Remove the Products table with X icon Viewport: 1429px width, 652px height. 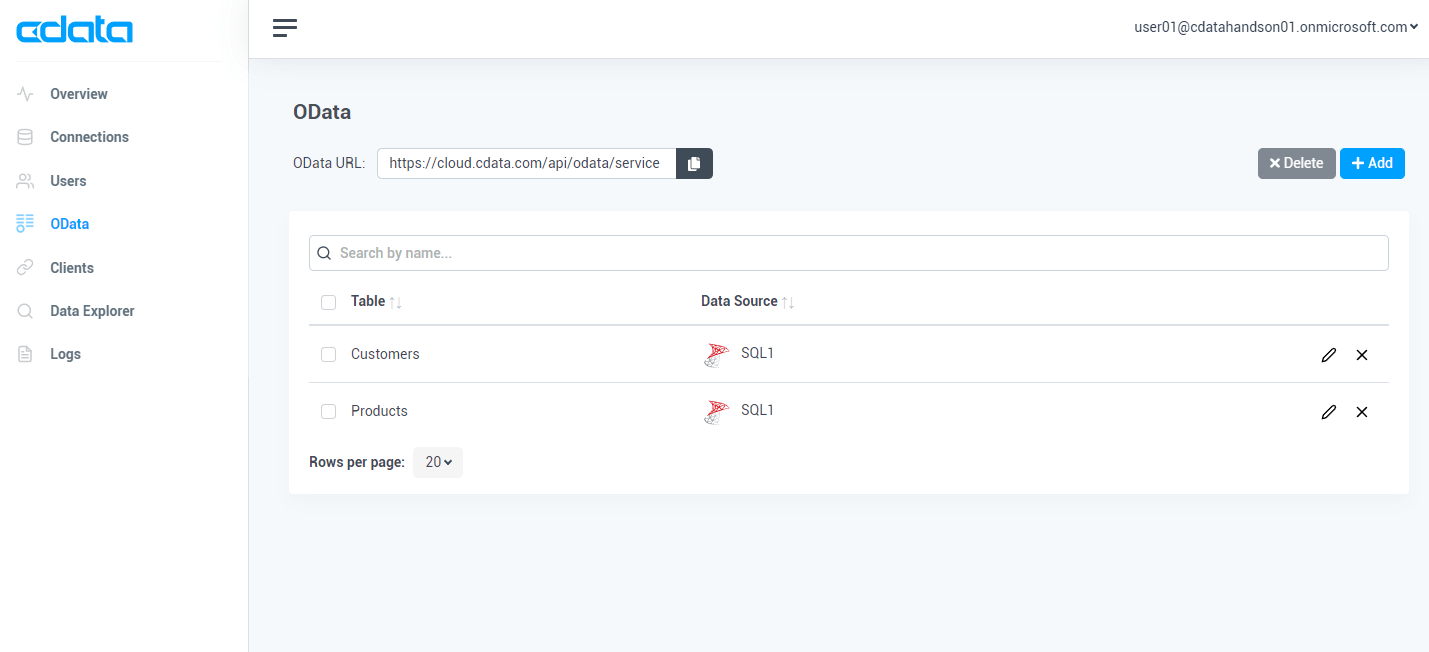tap(1361, 412)
